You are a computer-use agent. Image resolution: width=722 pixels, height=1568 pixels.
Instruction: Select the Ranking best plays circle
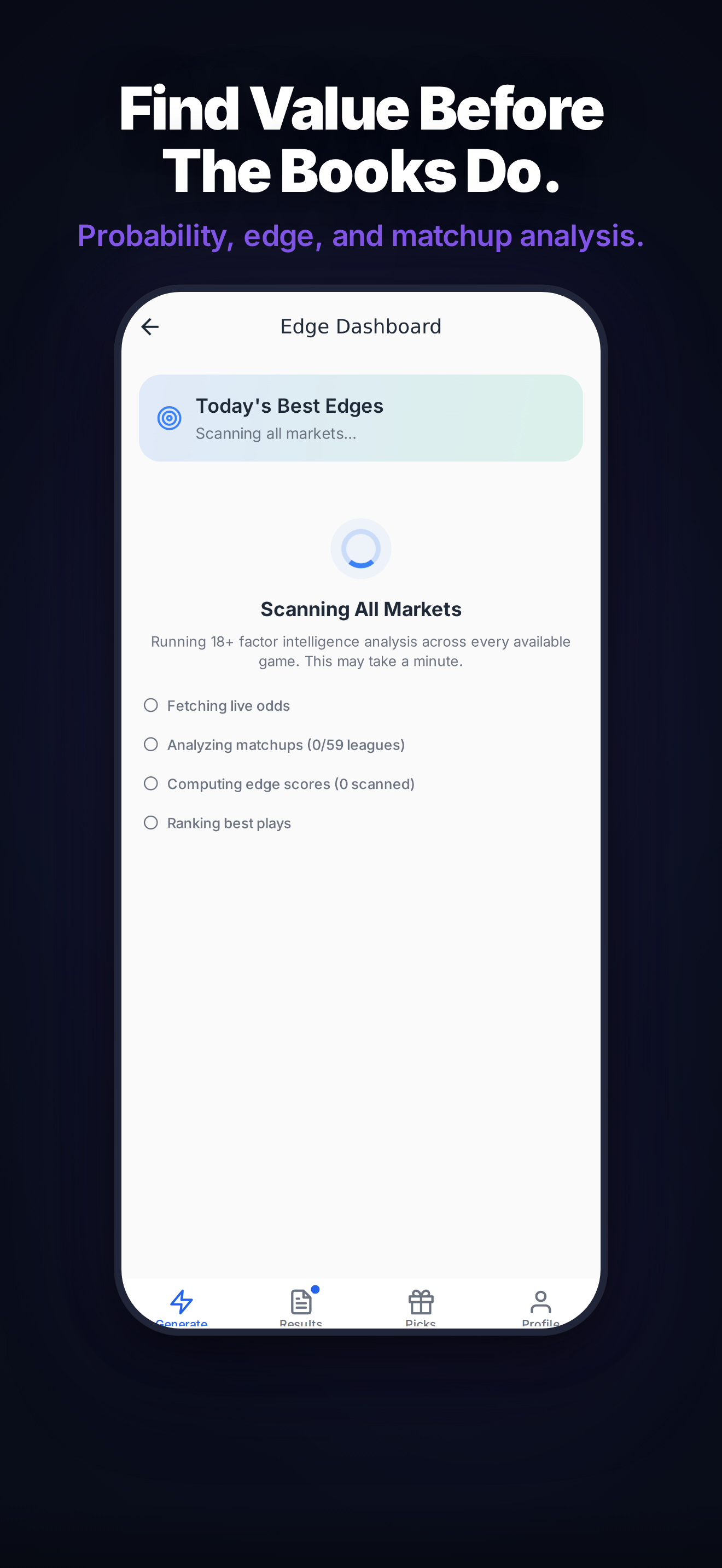click(151, 822)
